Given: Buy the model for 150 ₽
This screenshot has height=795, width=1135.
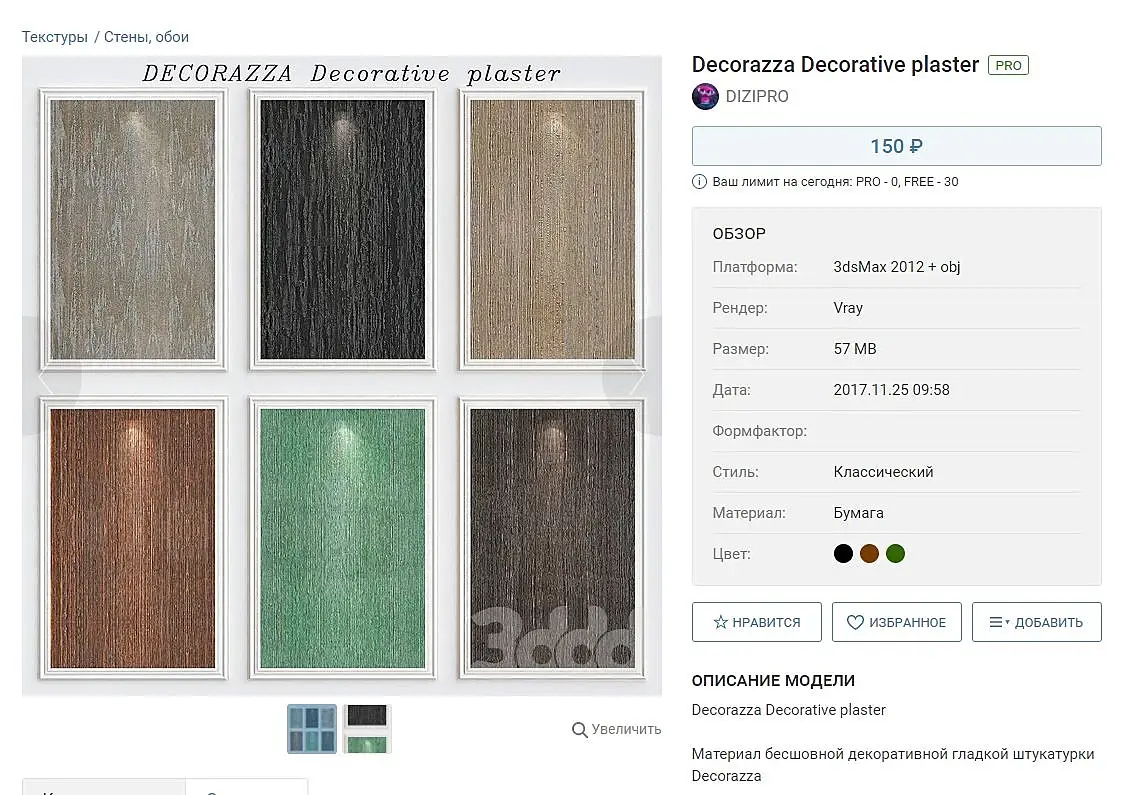Looking at the screenshot, I should (x=896, y=146).
